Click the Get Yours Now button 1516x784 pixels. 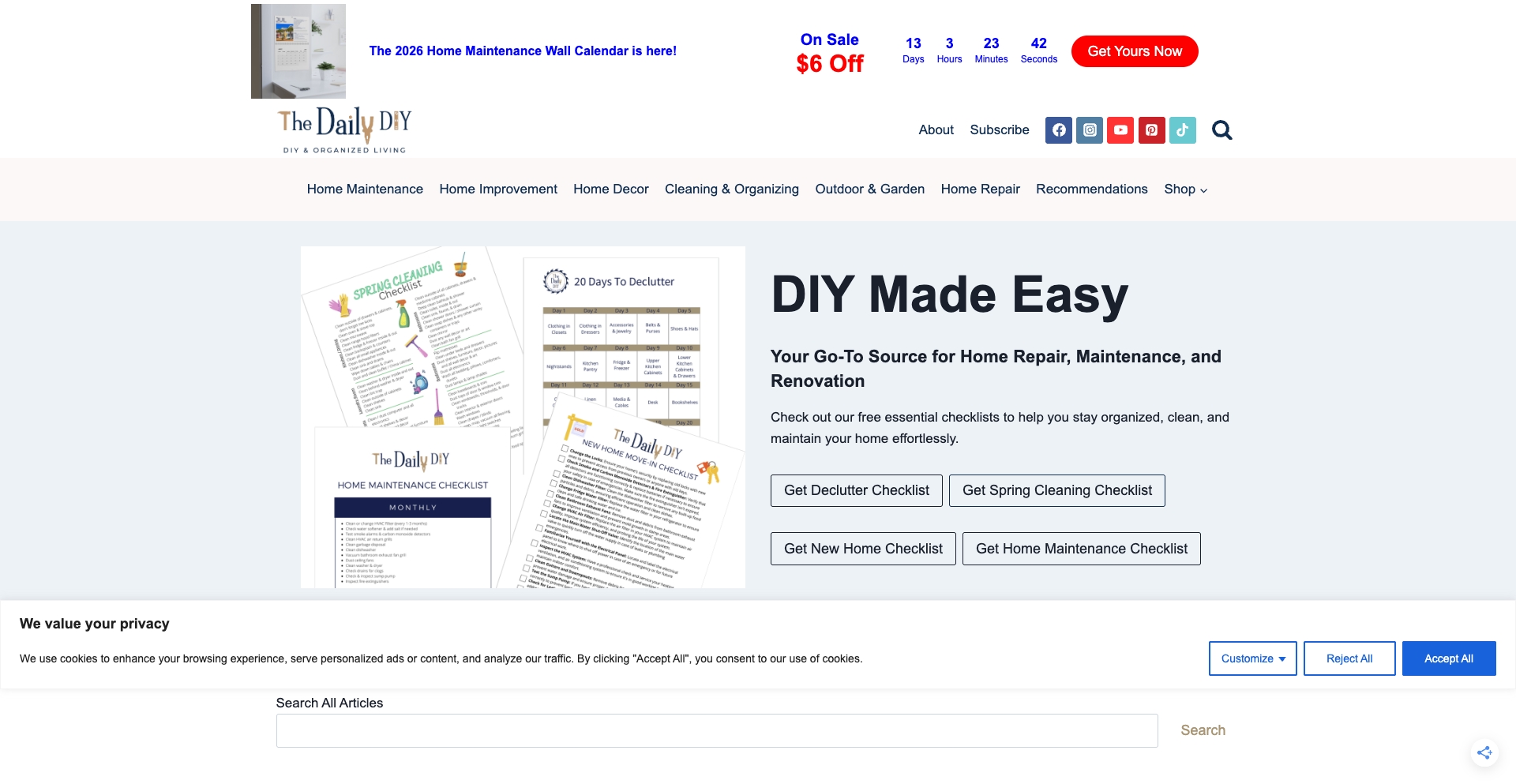[x=1134, y=51]
